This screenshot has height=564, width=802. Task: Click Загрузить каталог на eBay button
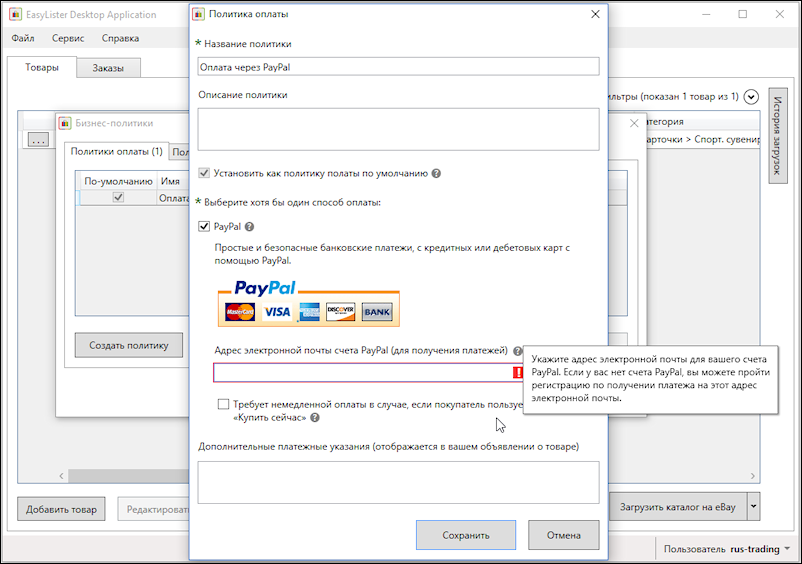pyautogui.click(x=678, y=507)
